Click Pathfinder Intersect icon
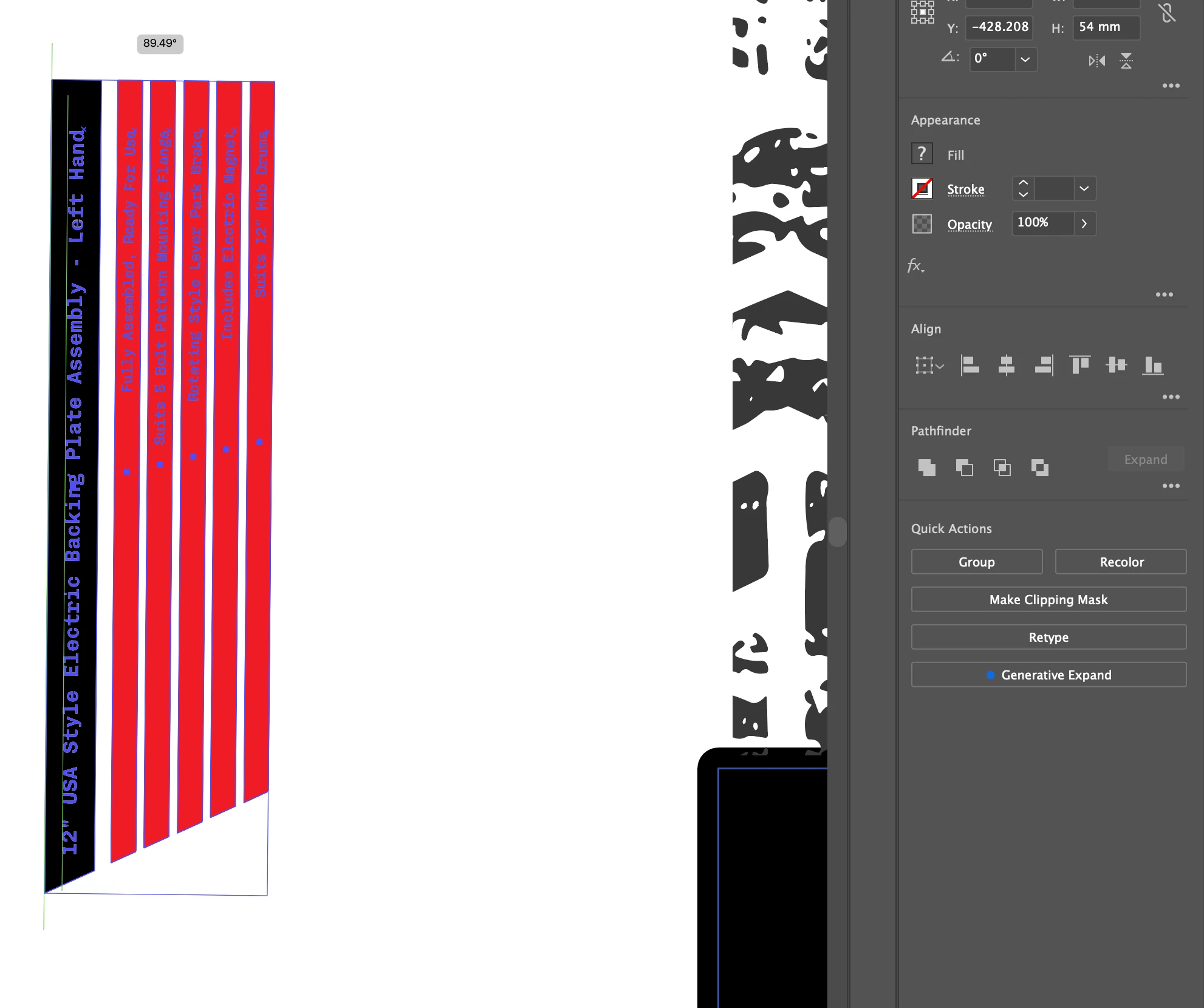Image resolution: width=1204 pixels, height=1008 pixels. (x=1002, y=468)
